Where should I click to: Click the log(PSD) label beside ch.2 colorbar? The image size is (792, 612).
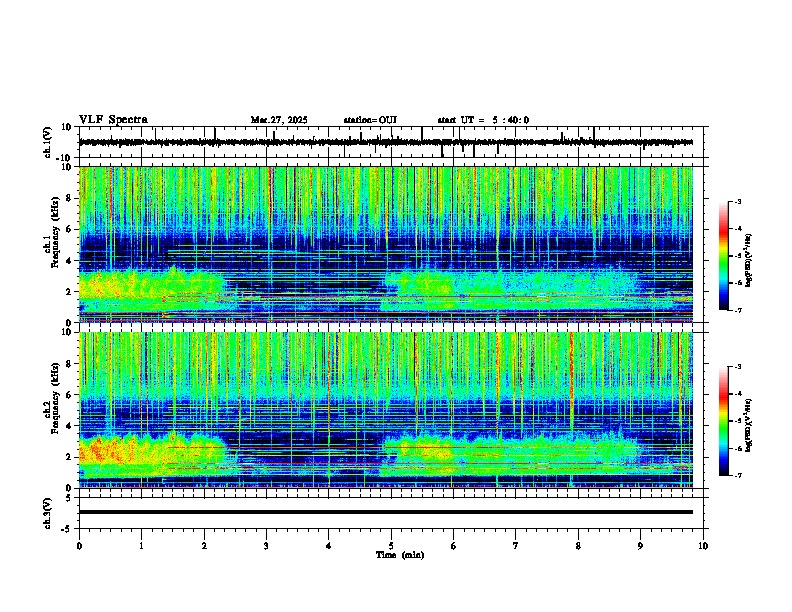click(749, 425)
